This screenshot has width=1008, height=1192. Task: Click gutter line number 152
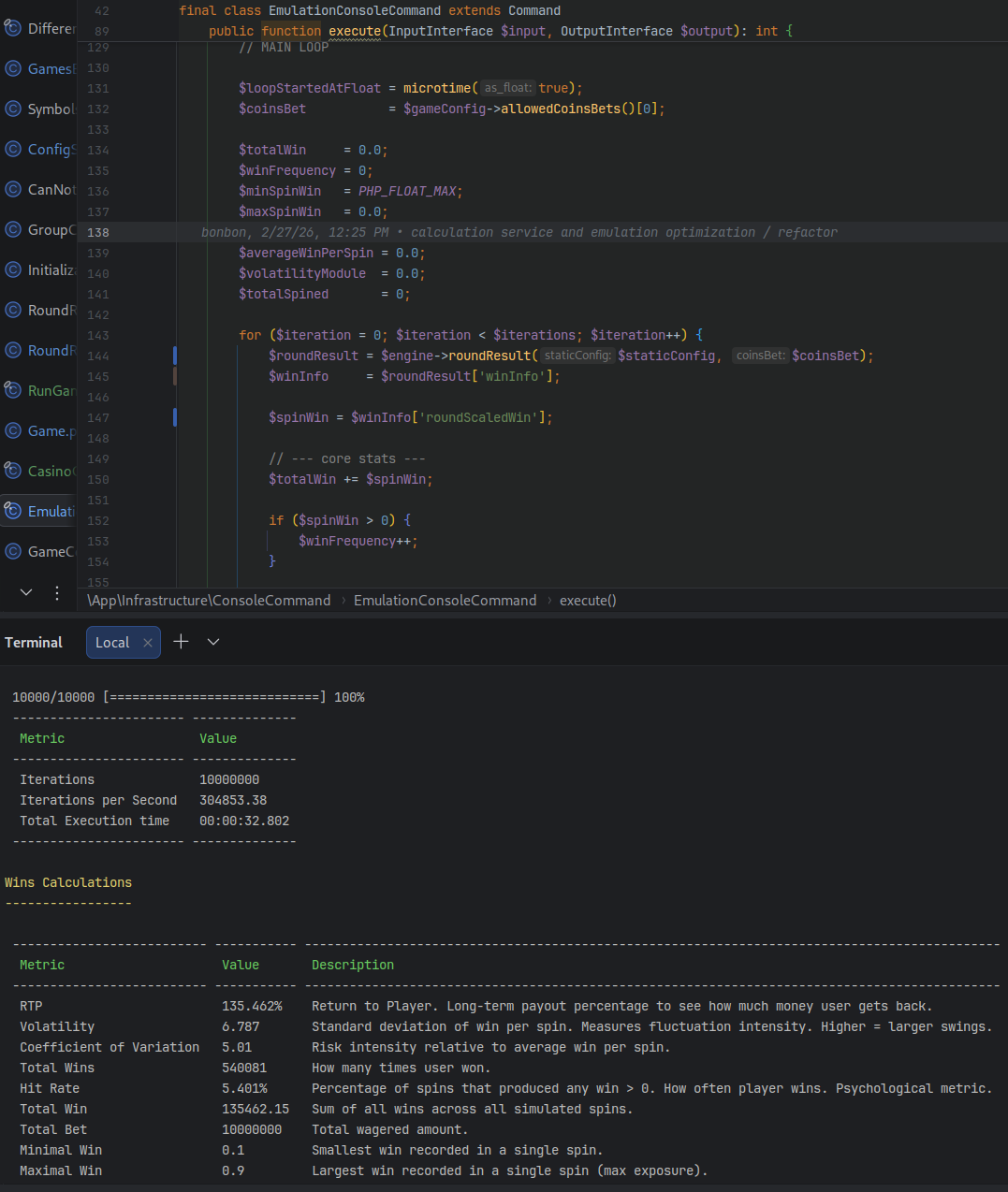pos(98,520)
